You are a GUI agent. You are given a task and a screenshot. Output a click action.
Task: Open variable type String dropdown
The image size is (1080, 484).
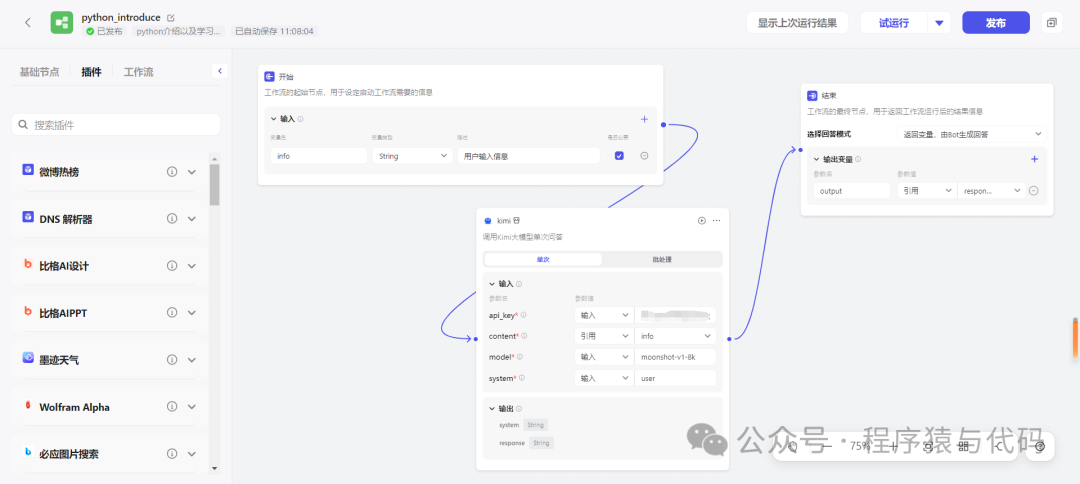click(x=413, y=156)
